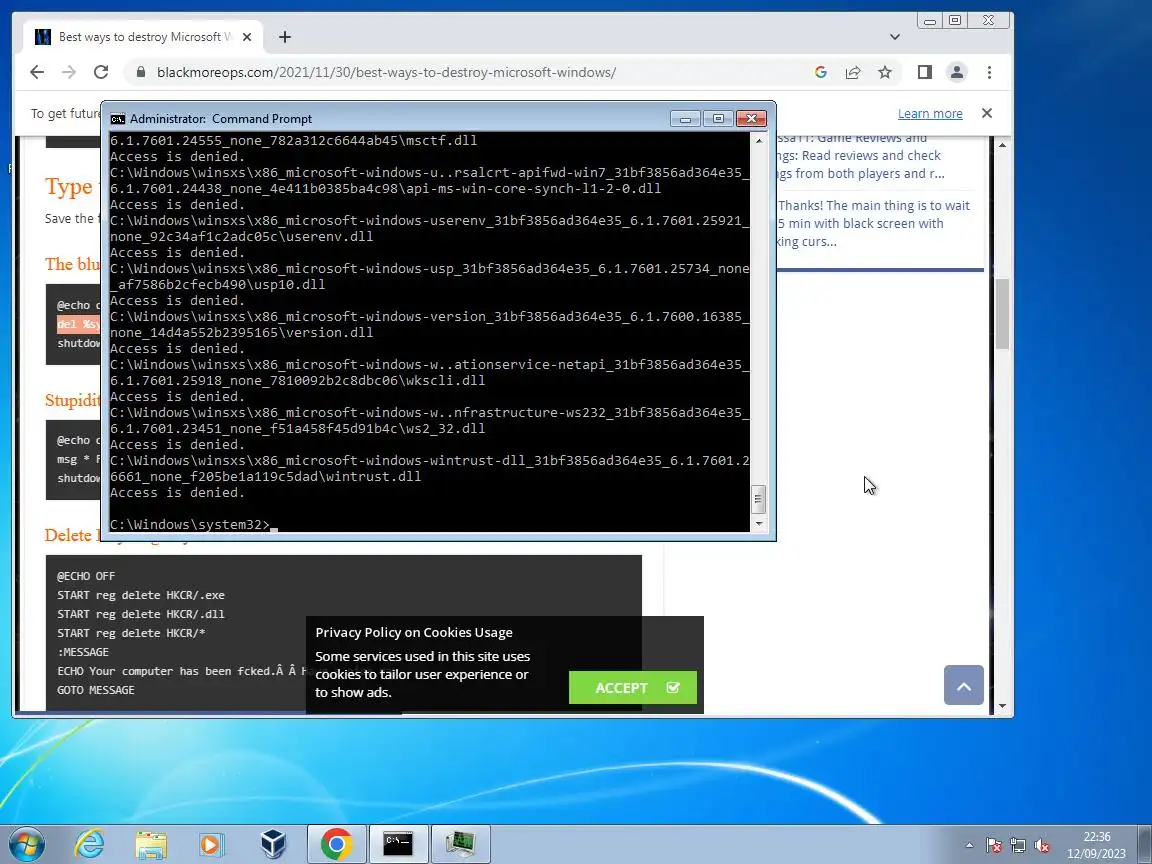The height and width of the screenshot is (864, 1152).
Task: Click the Show desktop strip
Action: [x=1144, y=844]
